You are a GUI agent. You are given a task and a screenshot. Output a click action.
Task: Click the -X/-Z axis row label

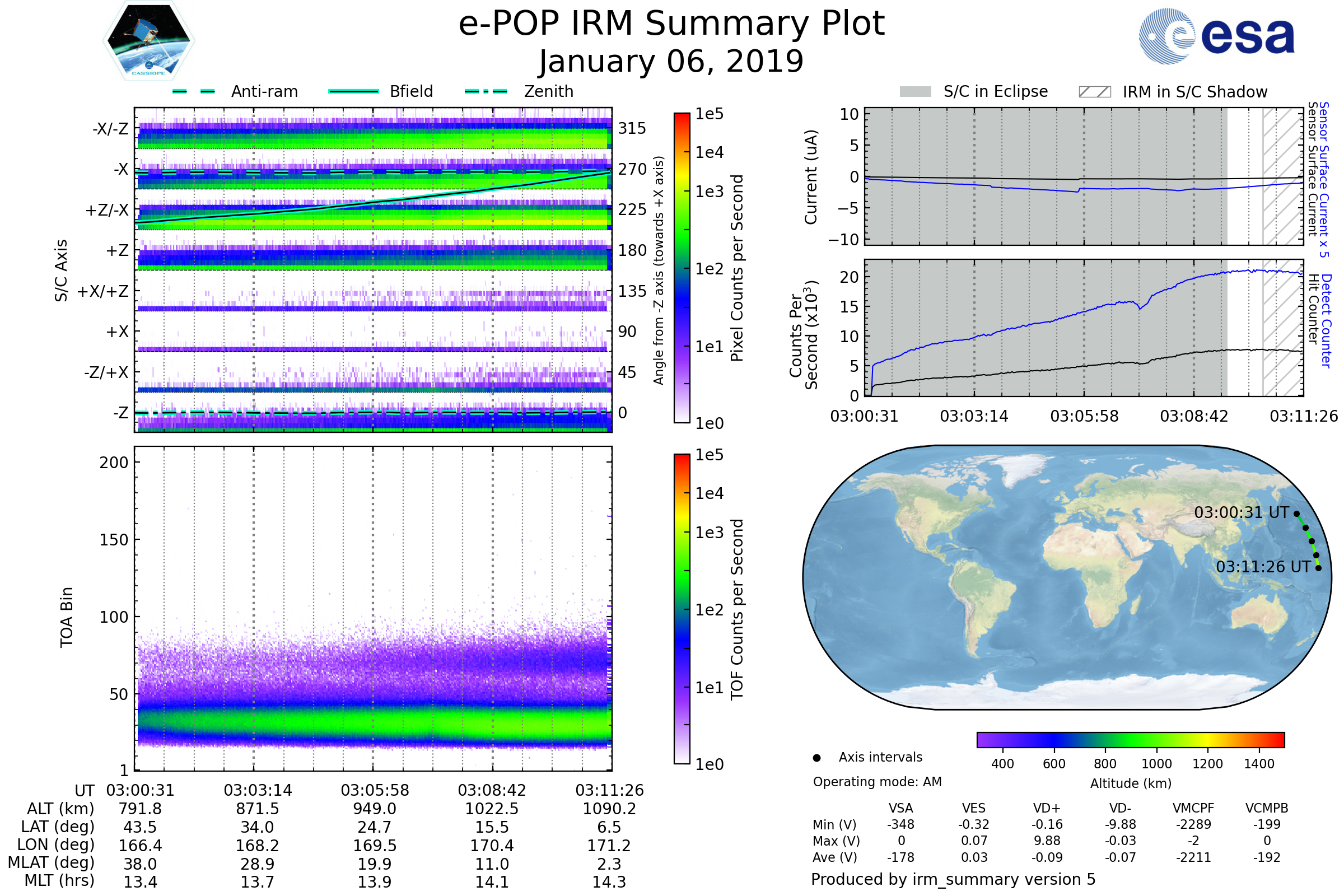110,129
